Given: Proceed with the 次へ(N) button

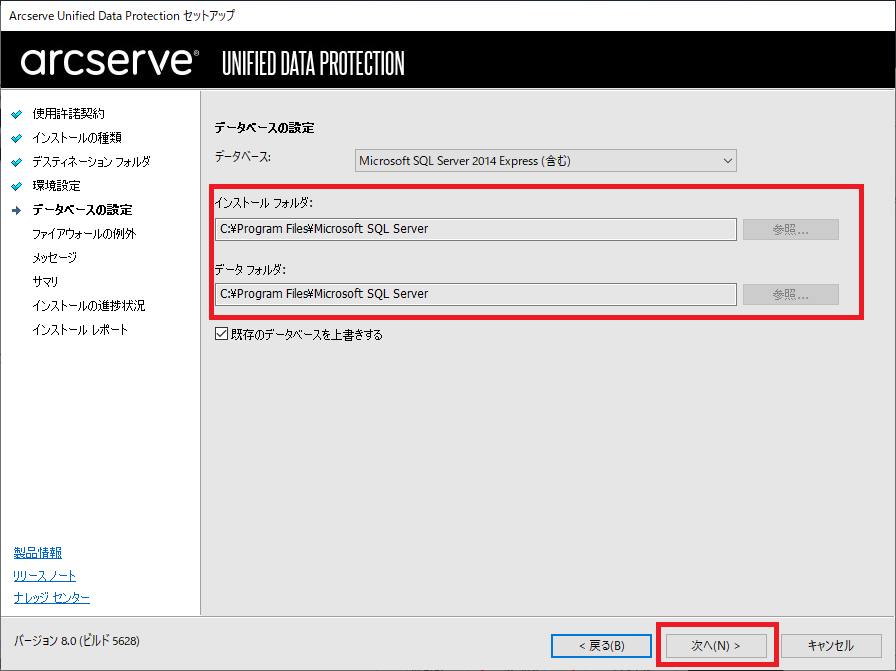Looking at the screenshot, I should 716,646.
